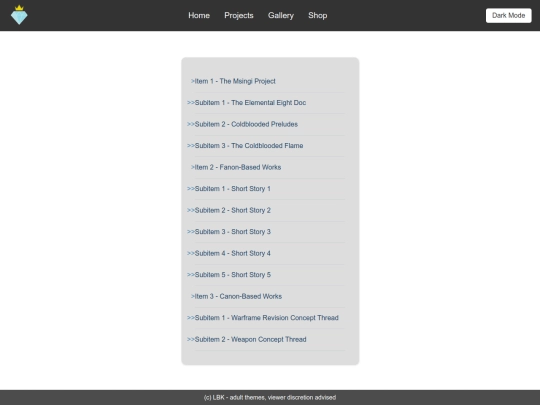Select Subitem 2 - Weapon Concept Thread
The height and width of the screenshot is (405, 540).
pyautogui.click(x=250, y=340)
